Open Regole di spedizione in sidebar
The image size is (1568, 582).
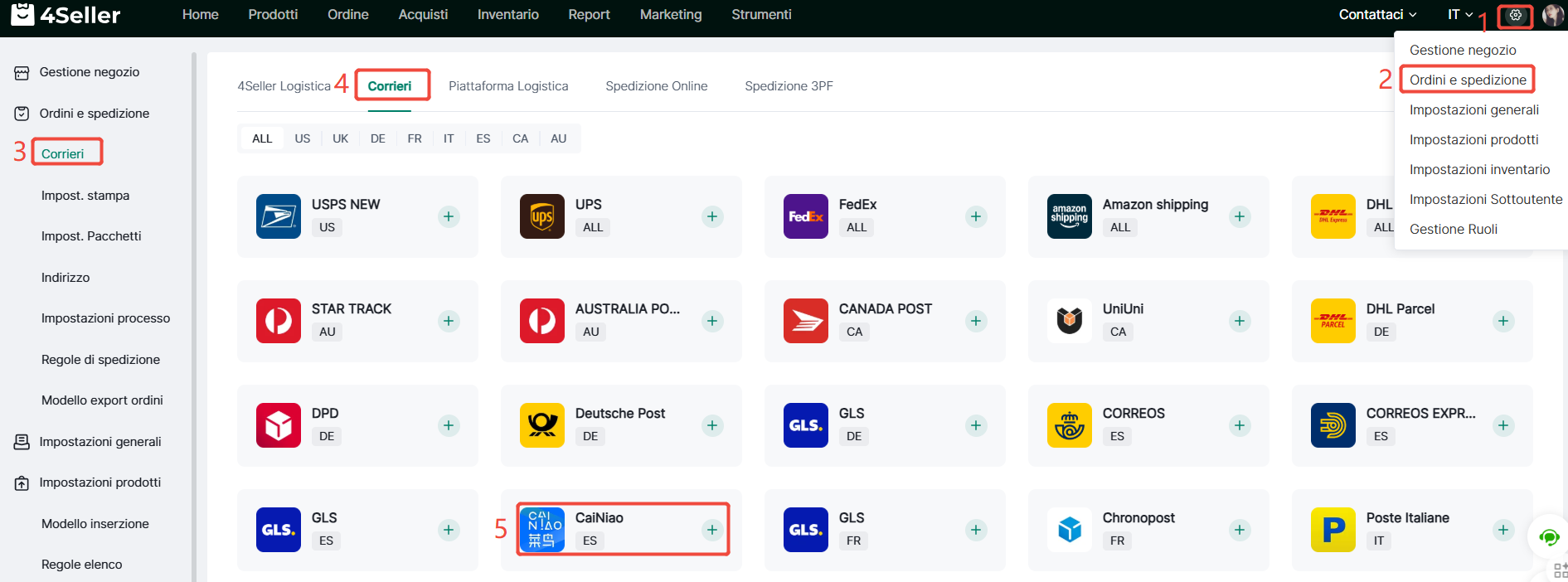100,360
